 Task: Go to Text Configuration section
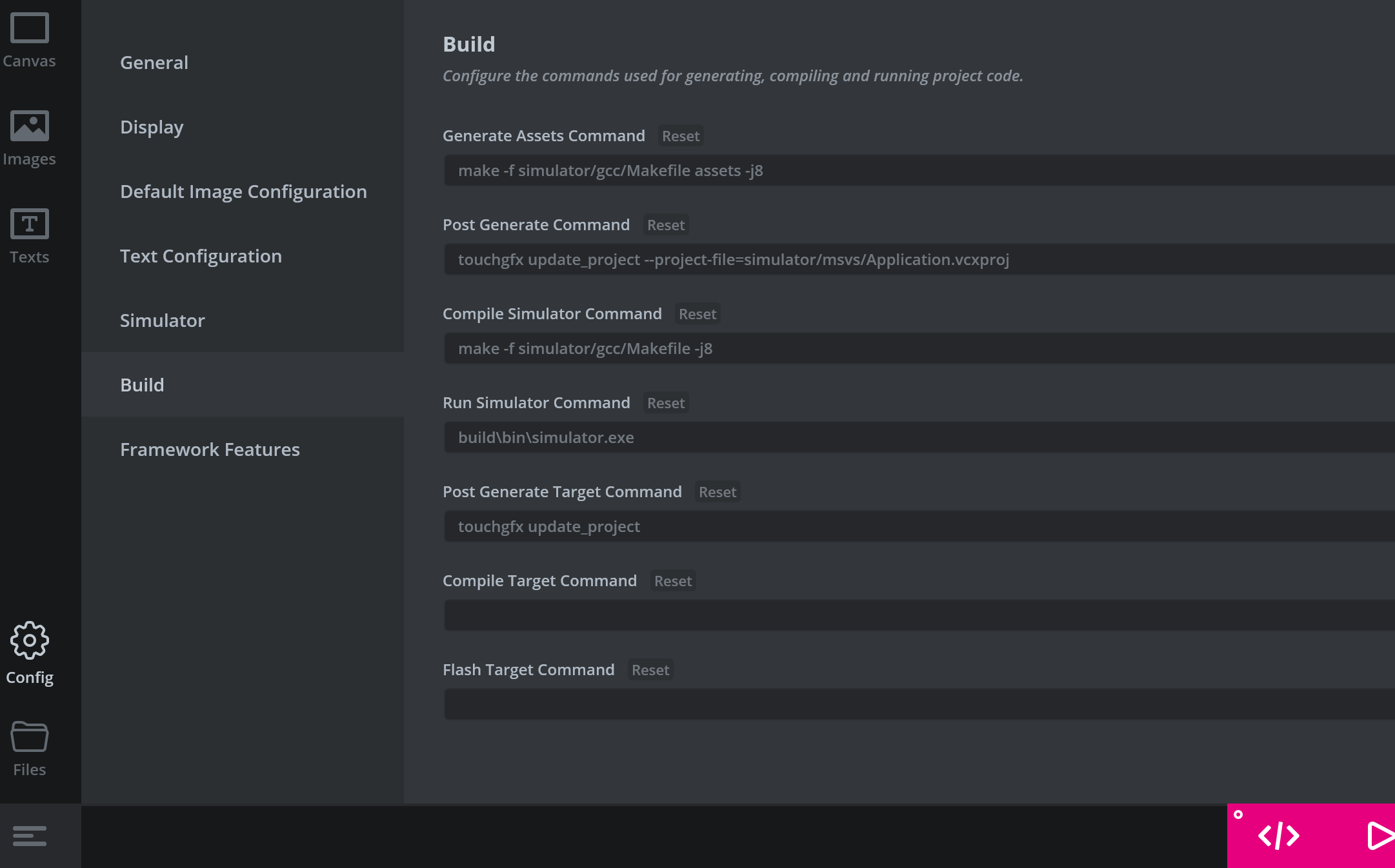click(x=201, y=256)
